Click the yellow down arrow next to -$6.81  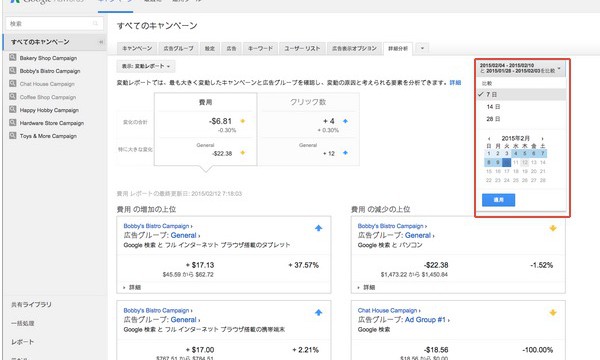(242, 121)
